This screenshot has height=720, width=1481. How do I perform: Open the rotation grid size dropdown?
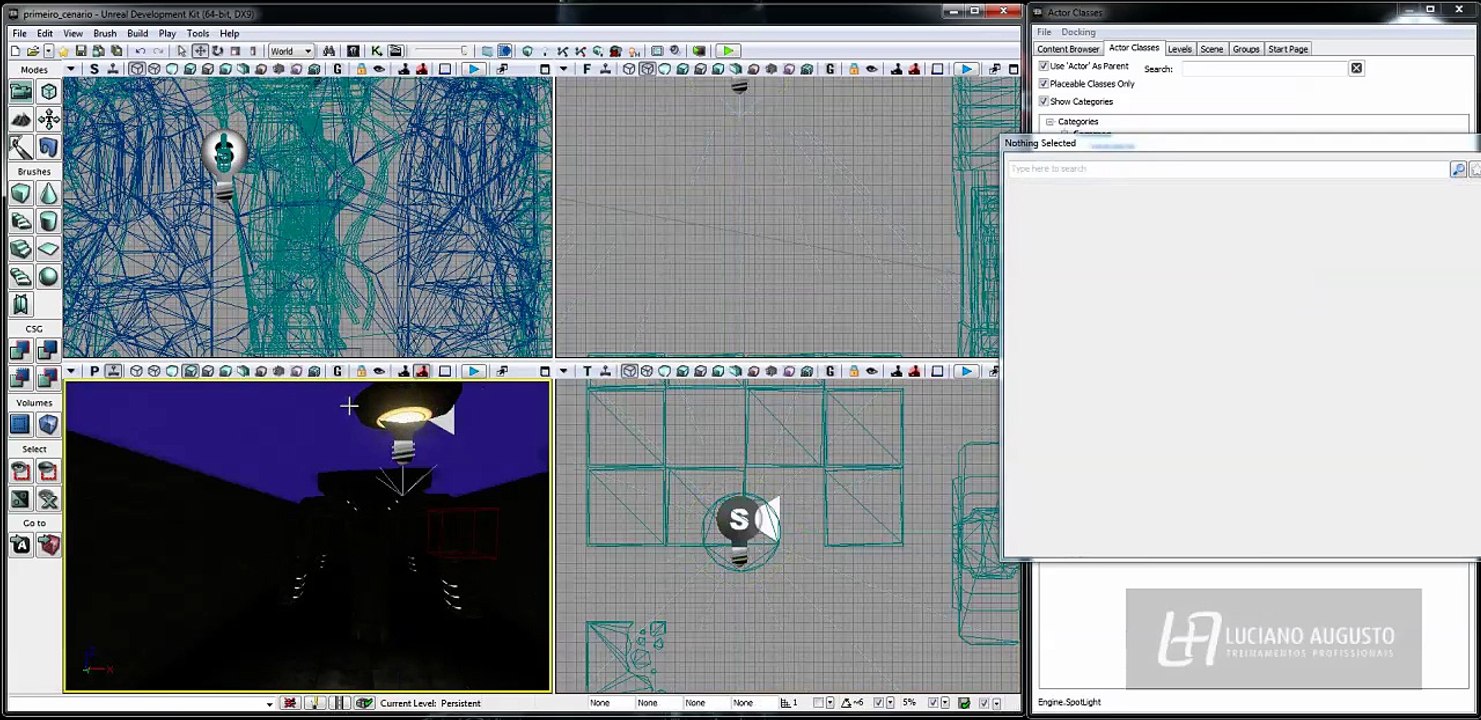click(x=890, y=703)
